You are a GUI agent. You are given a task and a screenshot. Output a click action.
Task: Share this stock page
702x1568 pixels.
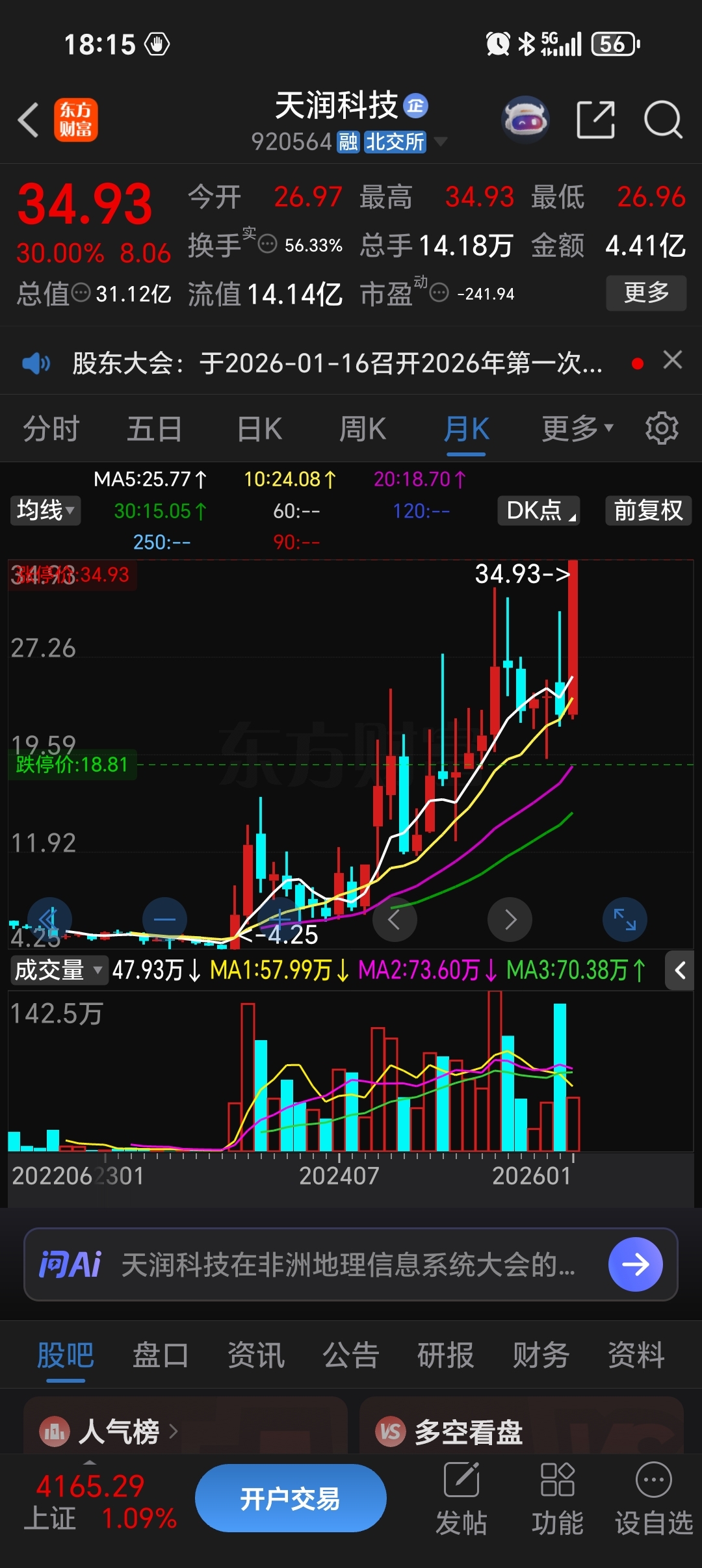[595, 120]
